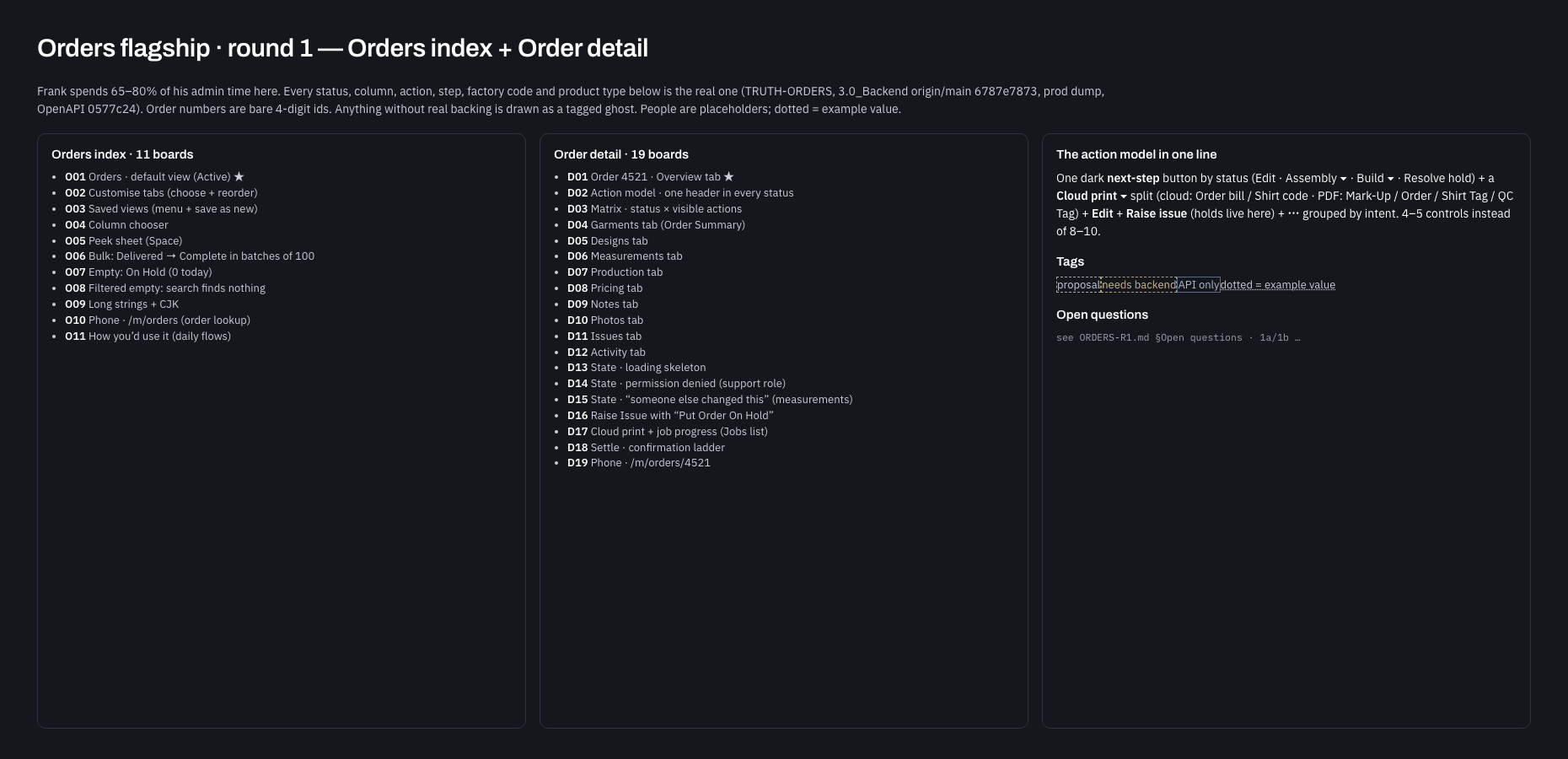Image resolution: width=1568 pixels, height=759 pixels.
Task: Open D13 State loading skeleton entry
Action: click(x=636, y=368)
